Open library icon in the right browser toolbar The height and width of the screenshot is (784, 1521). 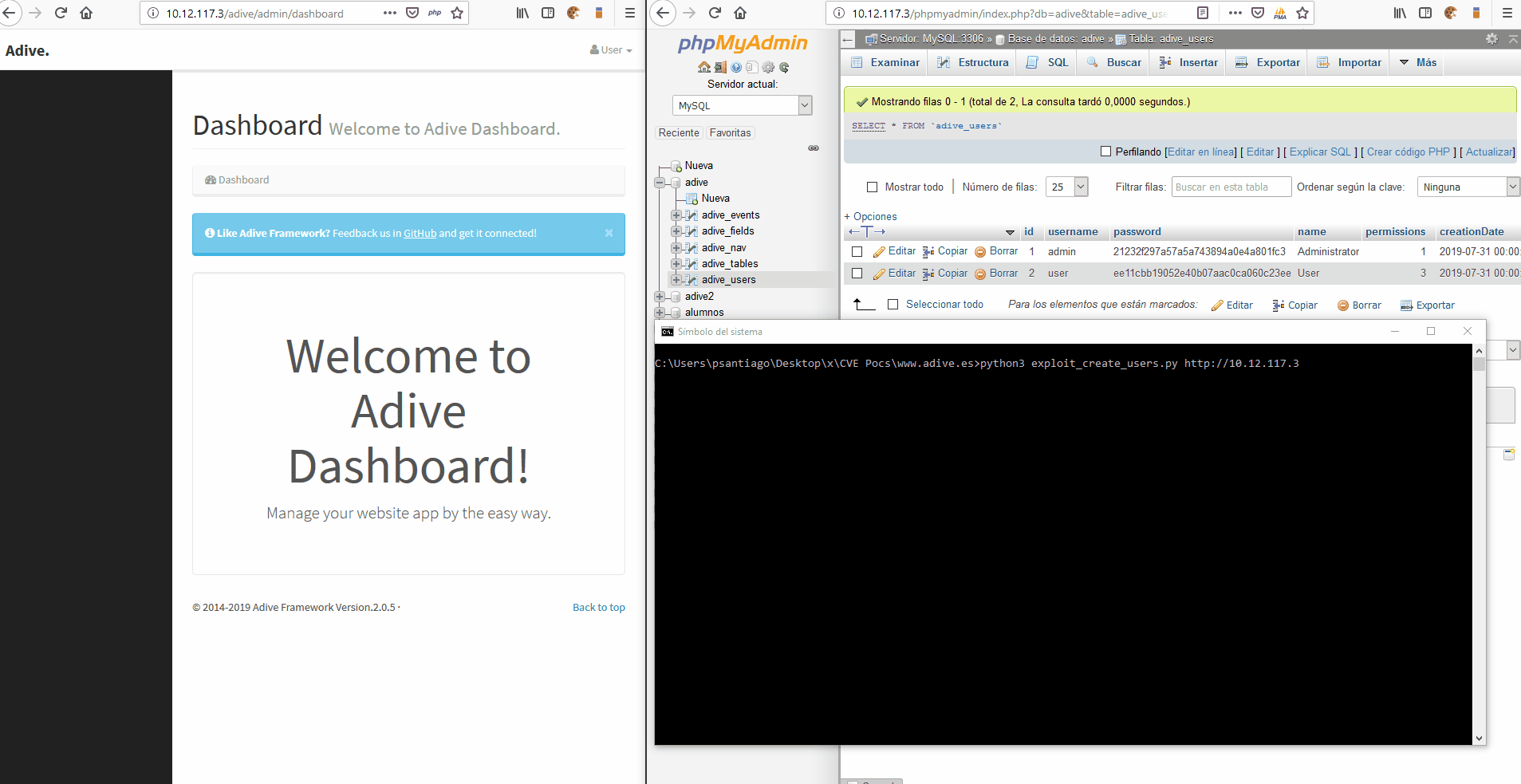[1400, 13]
